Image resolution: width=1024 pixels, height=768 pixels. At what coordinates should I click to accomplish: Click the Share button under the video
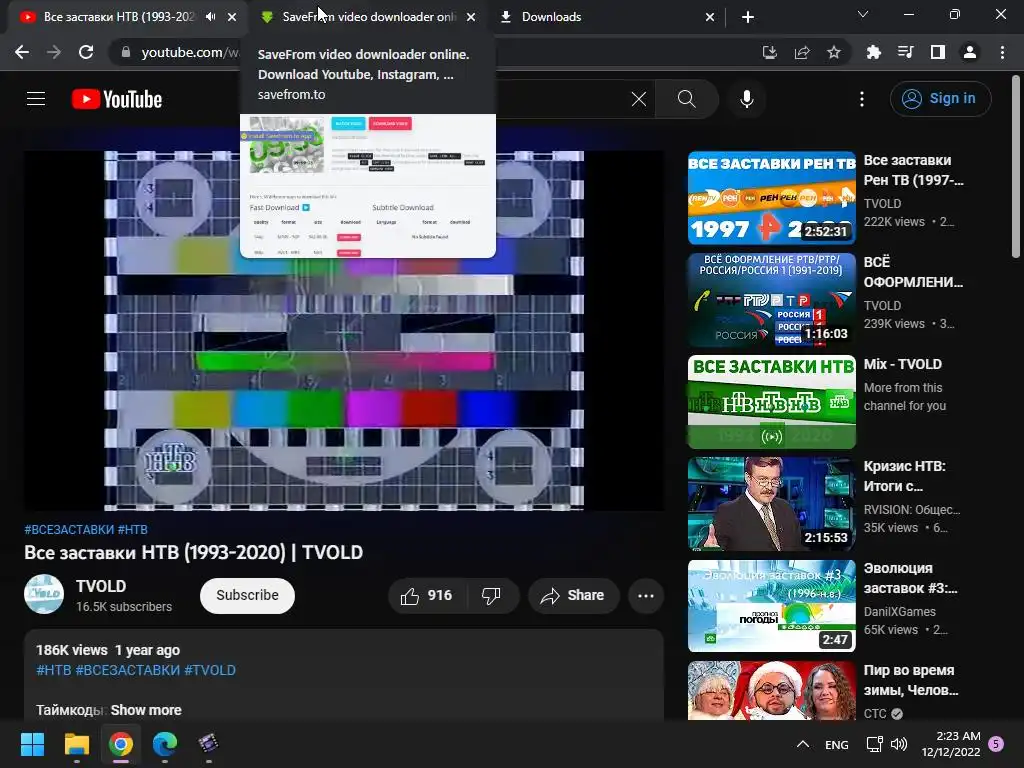tap(574, 596)
